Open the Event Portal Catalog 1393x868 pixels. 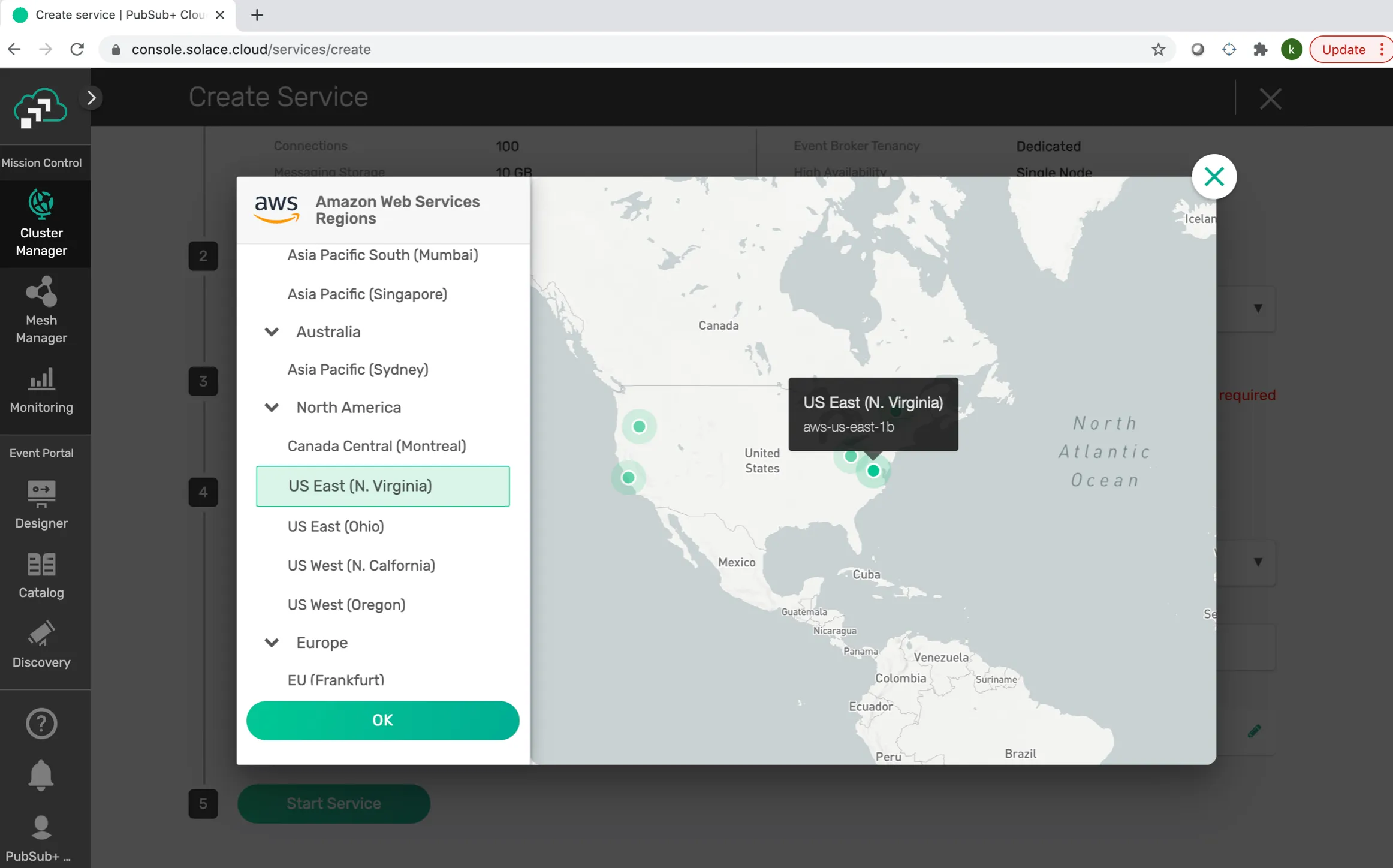pos(41,575)
